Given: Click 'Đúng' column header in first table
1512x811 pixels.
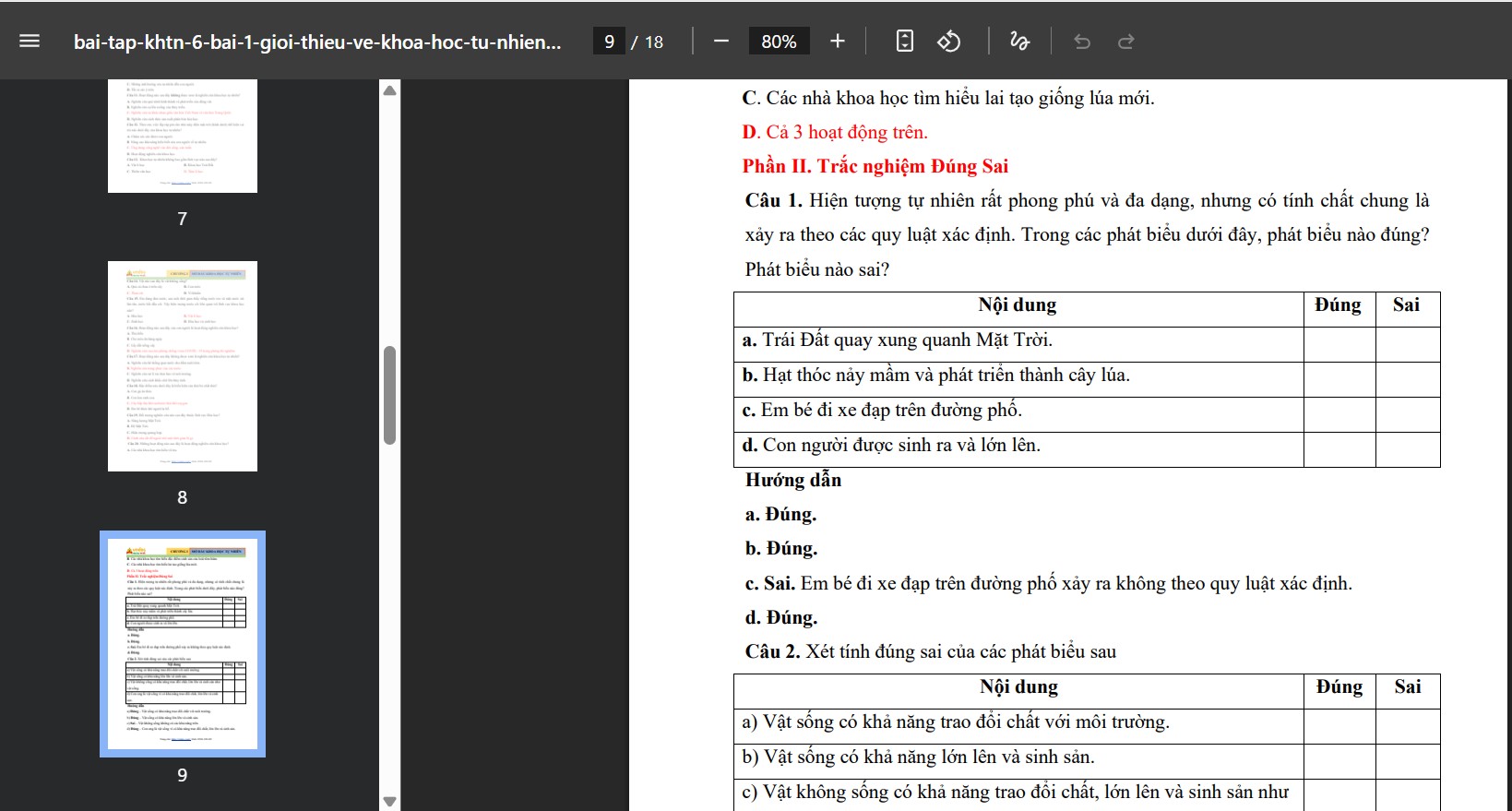Looking at the screenshot, I should pos(1339,305).
